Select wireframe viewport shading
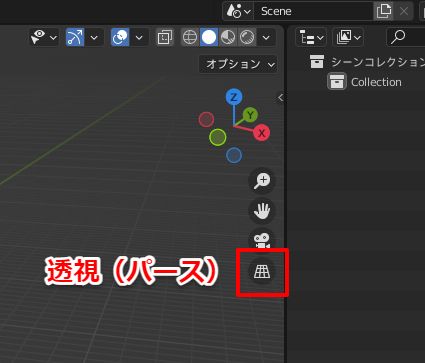The image size is (425, 363). coord(190,37)
